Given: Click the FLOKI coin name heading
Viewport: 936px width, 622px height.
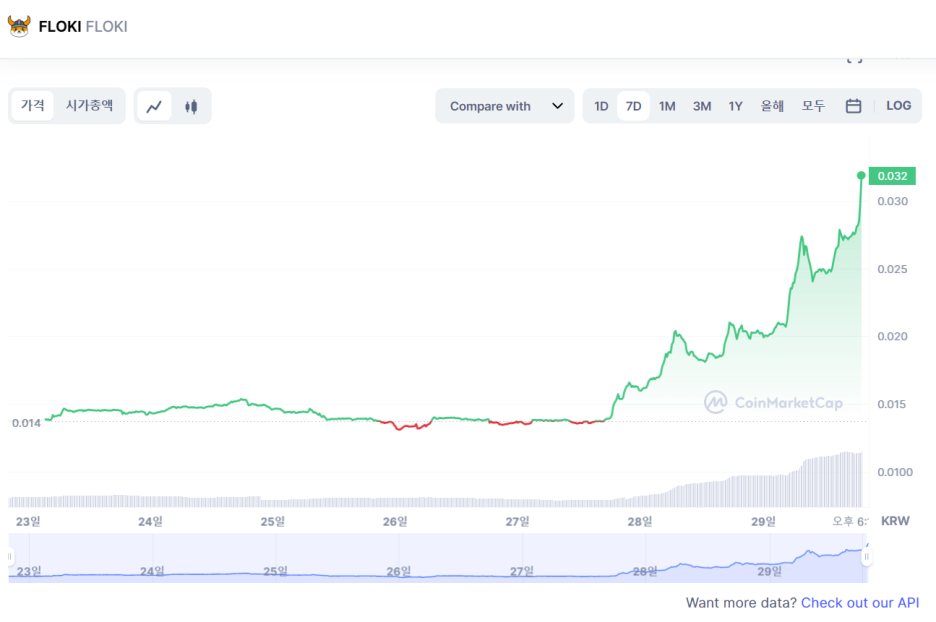Looking at the screenshot, I should coord(60,26).
